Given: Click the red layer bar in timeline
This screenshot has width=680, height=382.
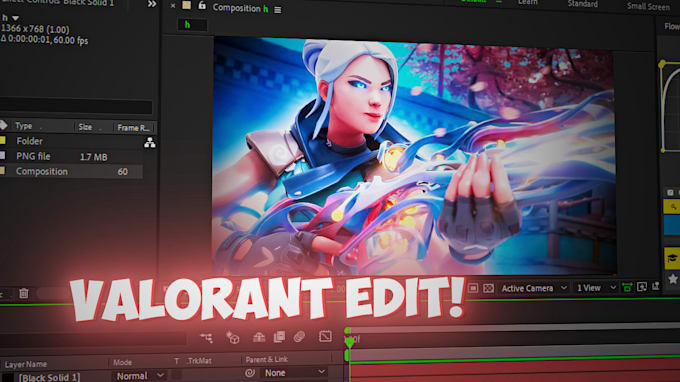Looking at the screenshot, I should (x=515, y=372).
